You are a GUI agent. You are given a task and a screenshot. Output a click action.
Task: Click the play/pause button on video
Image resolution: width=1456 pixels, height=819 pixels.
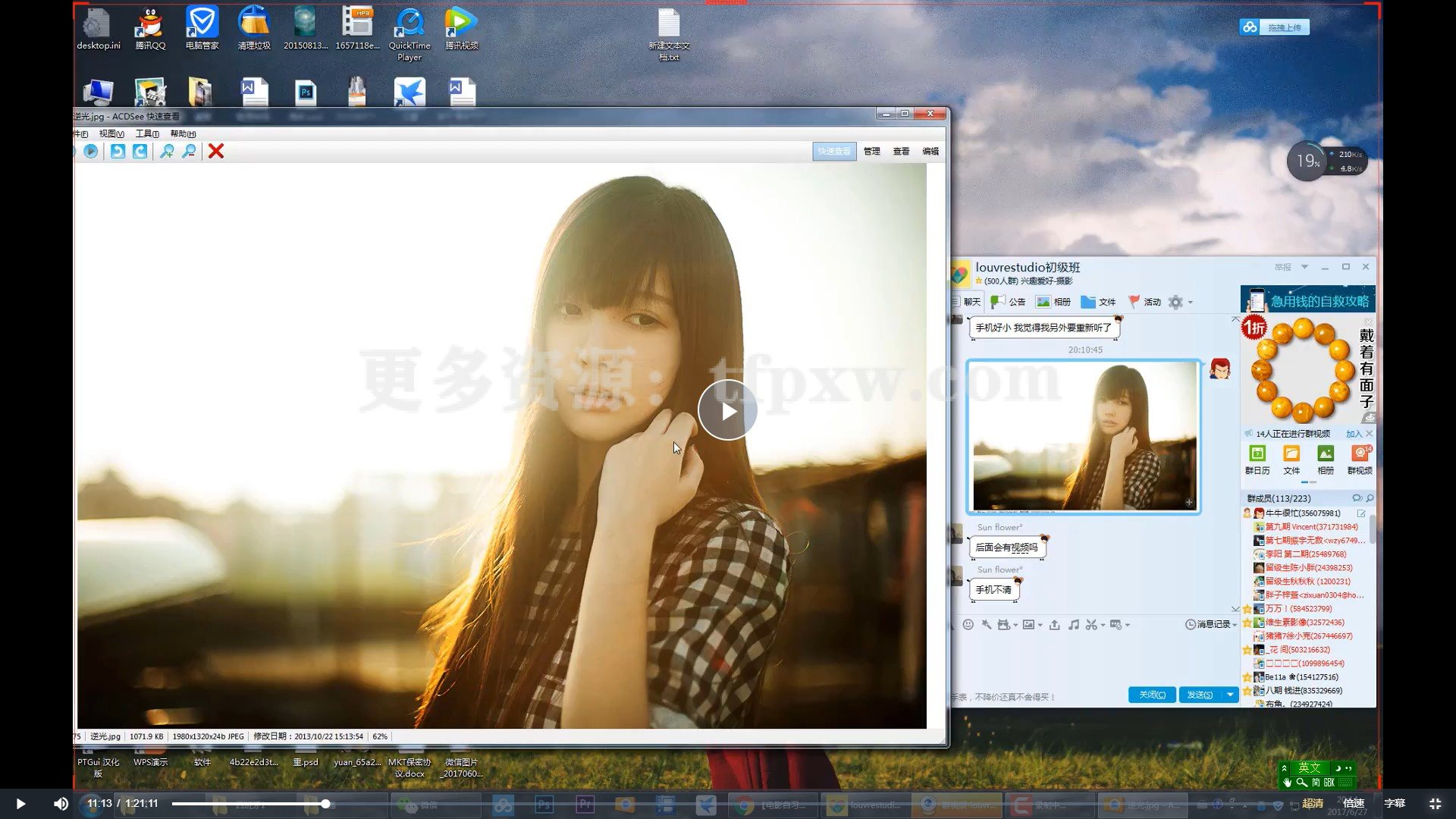point(21,803)
